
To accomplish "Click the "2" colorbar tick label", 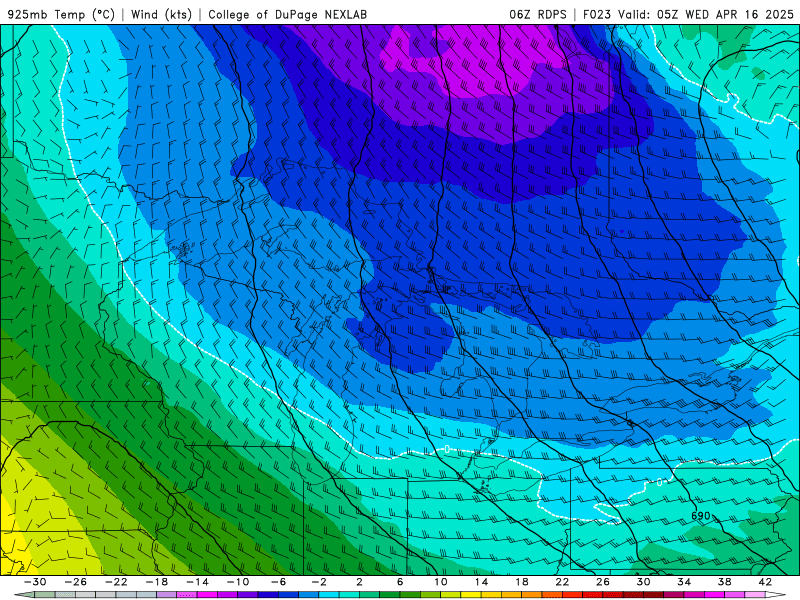I will pos(359,582).
